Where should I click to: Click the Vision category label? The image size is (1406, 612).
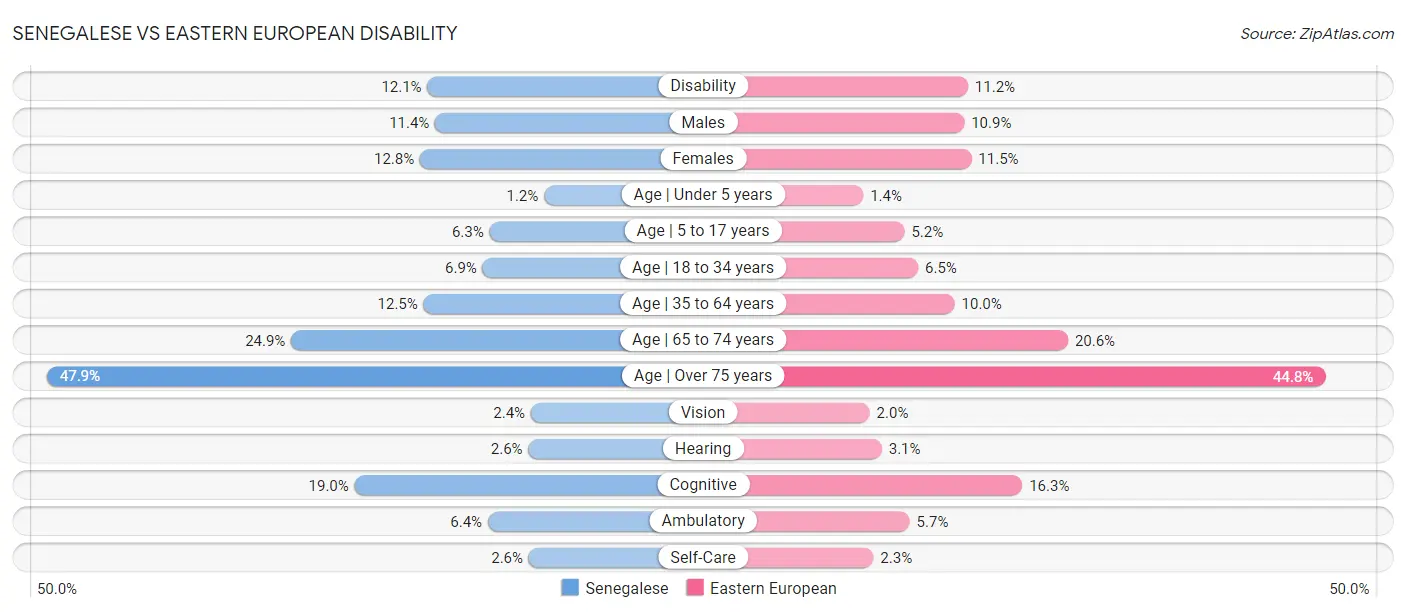click(x=703, y=412)
